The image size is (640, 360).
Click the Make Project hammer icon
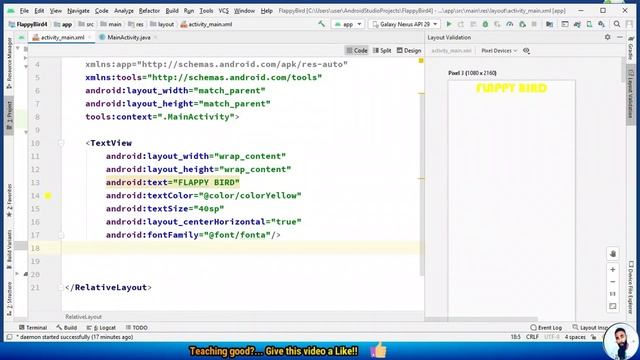pos(322,24)
